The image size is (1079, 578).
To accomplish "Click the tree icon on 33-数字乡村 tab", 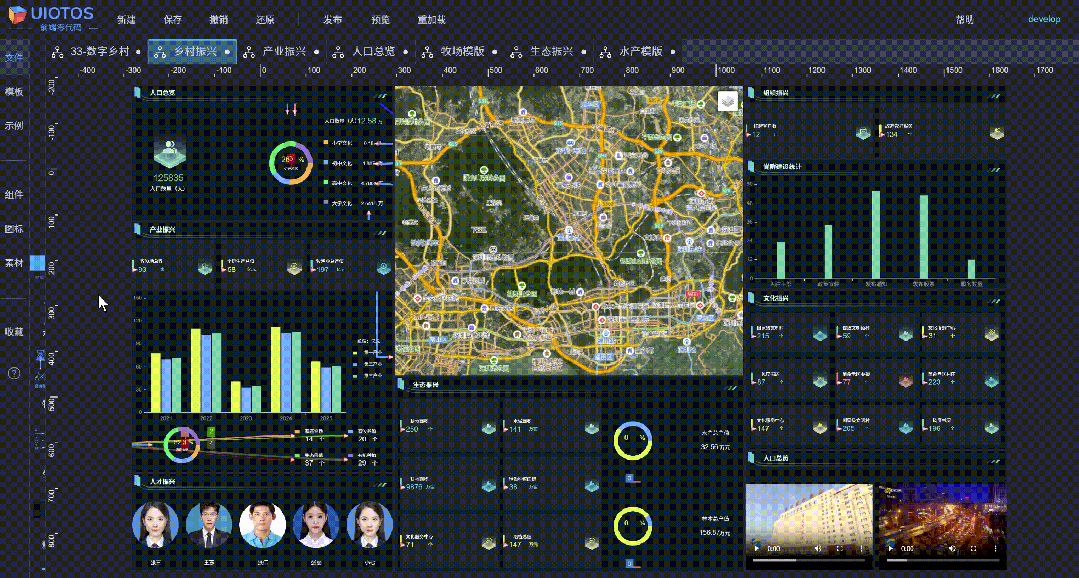I will pyautogui.click(x=59, y=52).
